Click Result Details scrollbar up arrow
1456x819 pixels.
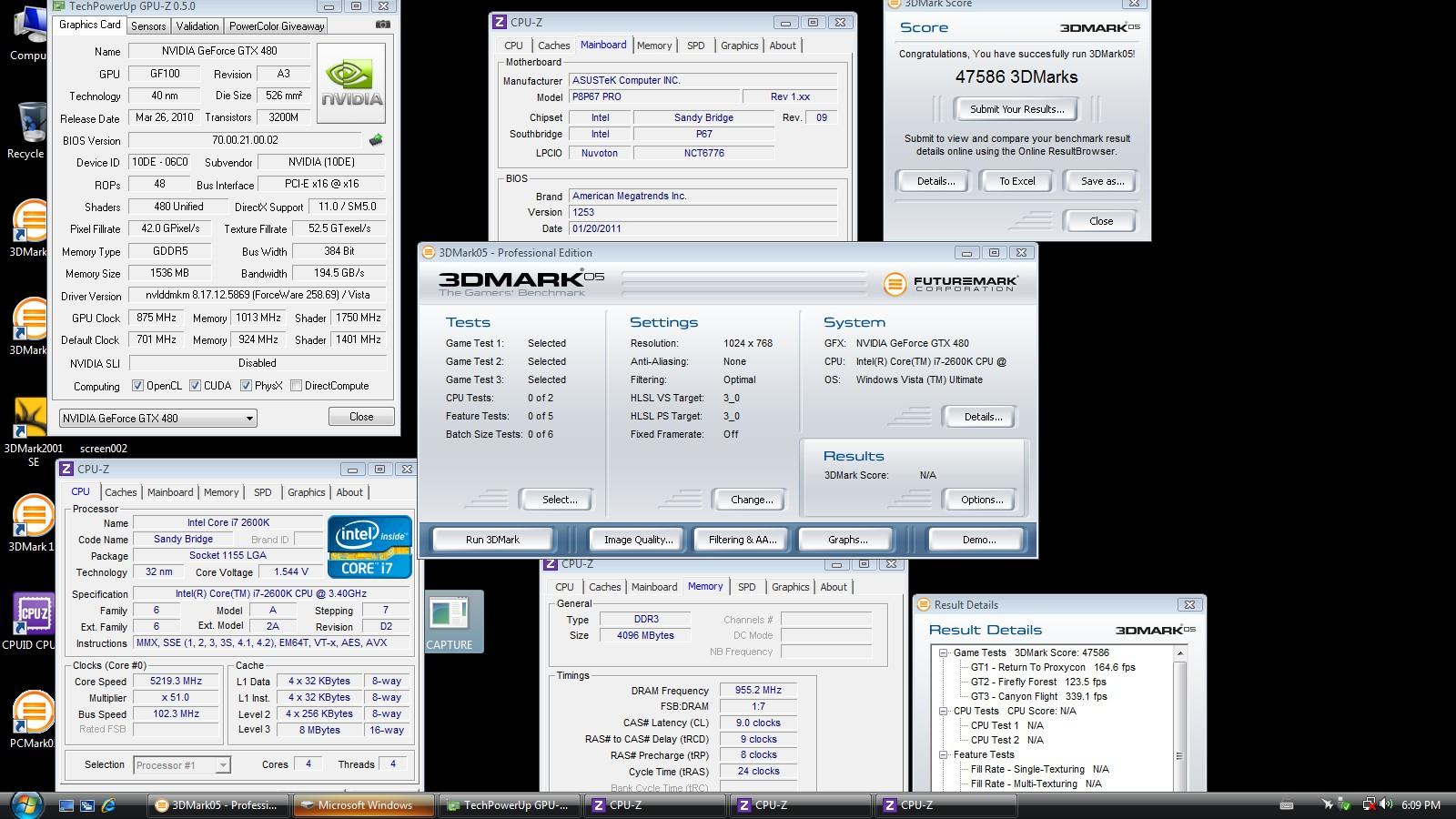(1180, 653)
